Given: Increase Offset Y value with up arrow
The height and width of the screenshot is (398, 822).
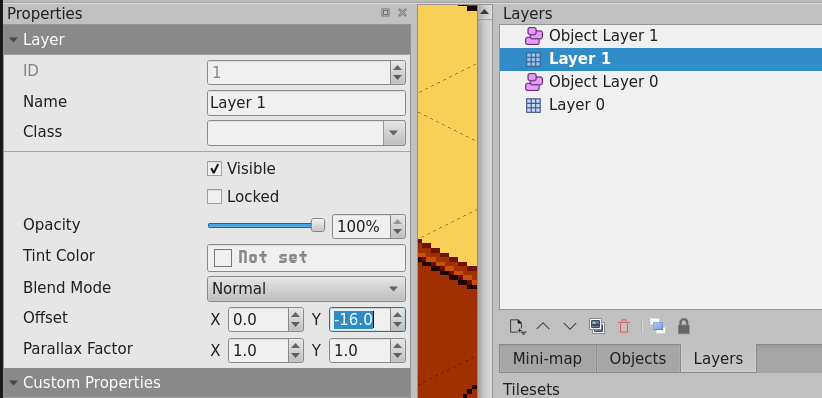Looking at the screenshot, I should pyautogui.click(x=397, y=315).
